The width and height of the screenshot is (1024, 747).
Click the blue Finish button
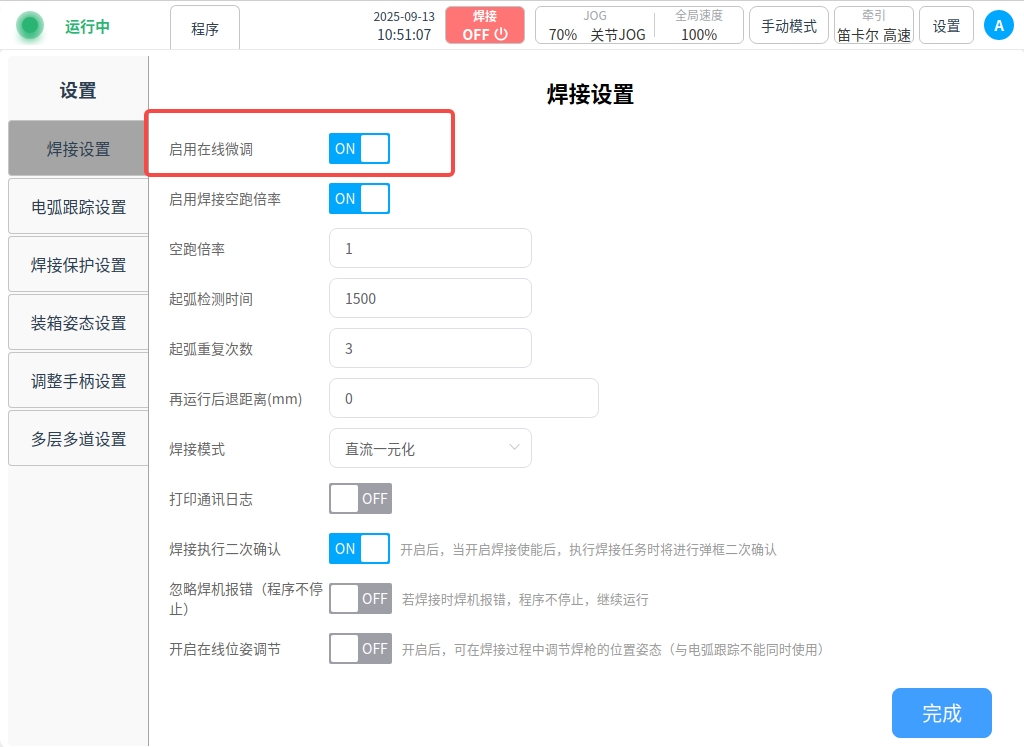pos(941,713)
